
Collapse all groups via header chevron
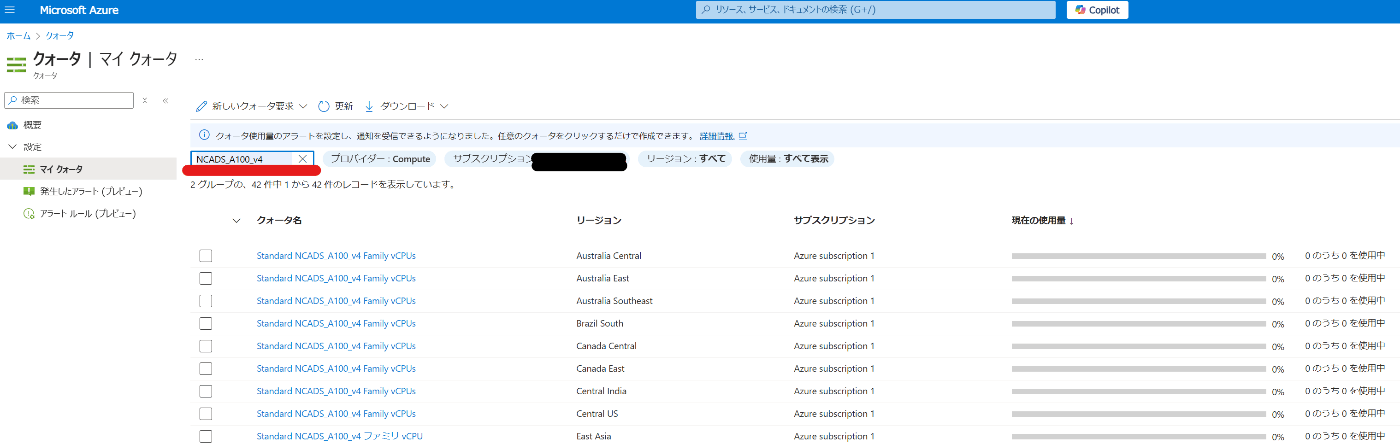tap(236, 220)
